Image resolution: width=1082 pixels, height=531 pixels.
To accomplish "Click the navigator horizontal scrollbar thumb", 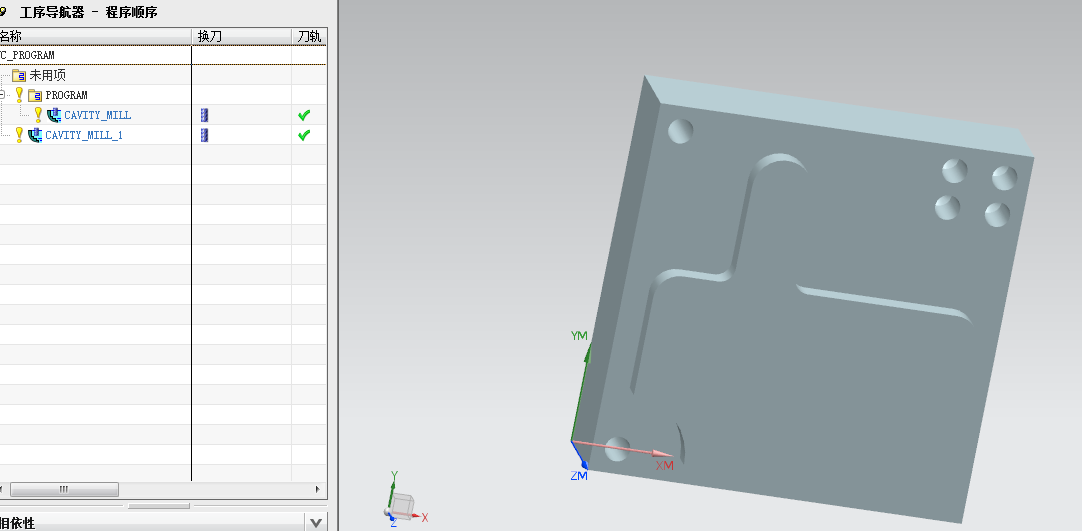I will click(64, 490).
